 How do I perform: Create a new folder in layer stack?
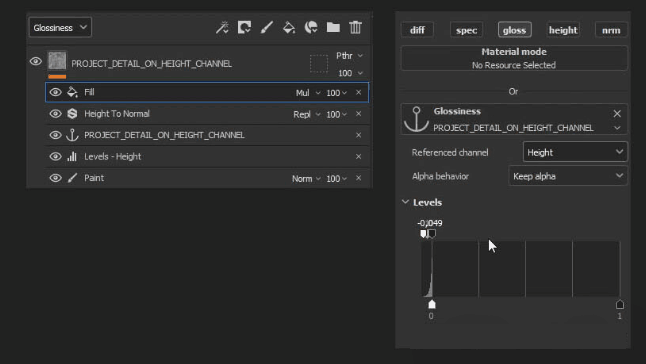pyautogui.click(x=333, y=28)
